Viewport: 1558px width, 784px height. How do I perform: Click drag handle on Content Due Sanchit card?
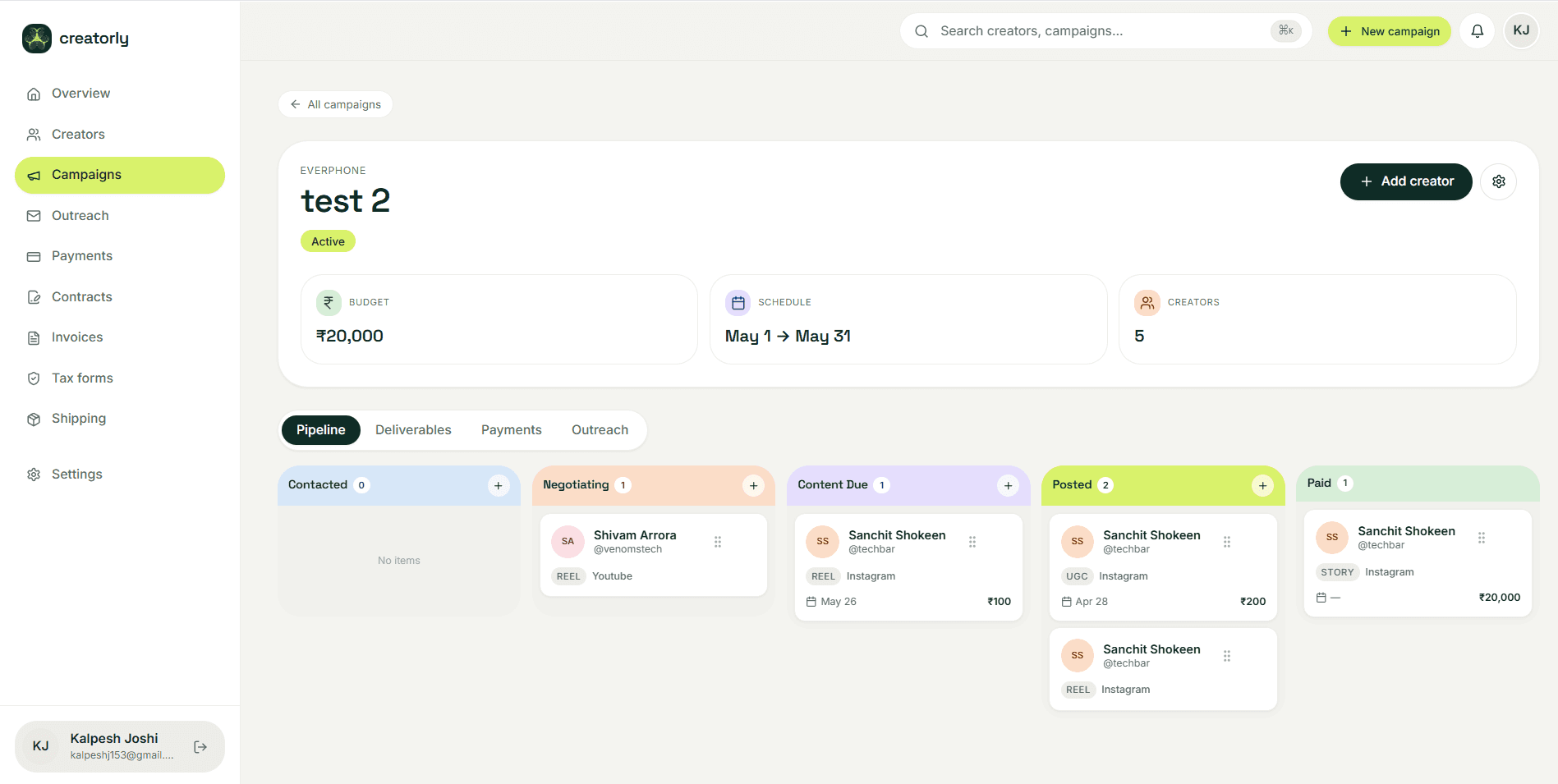click(972, 542)
